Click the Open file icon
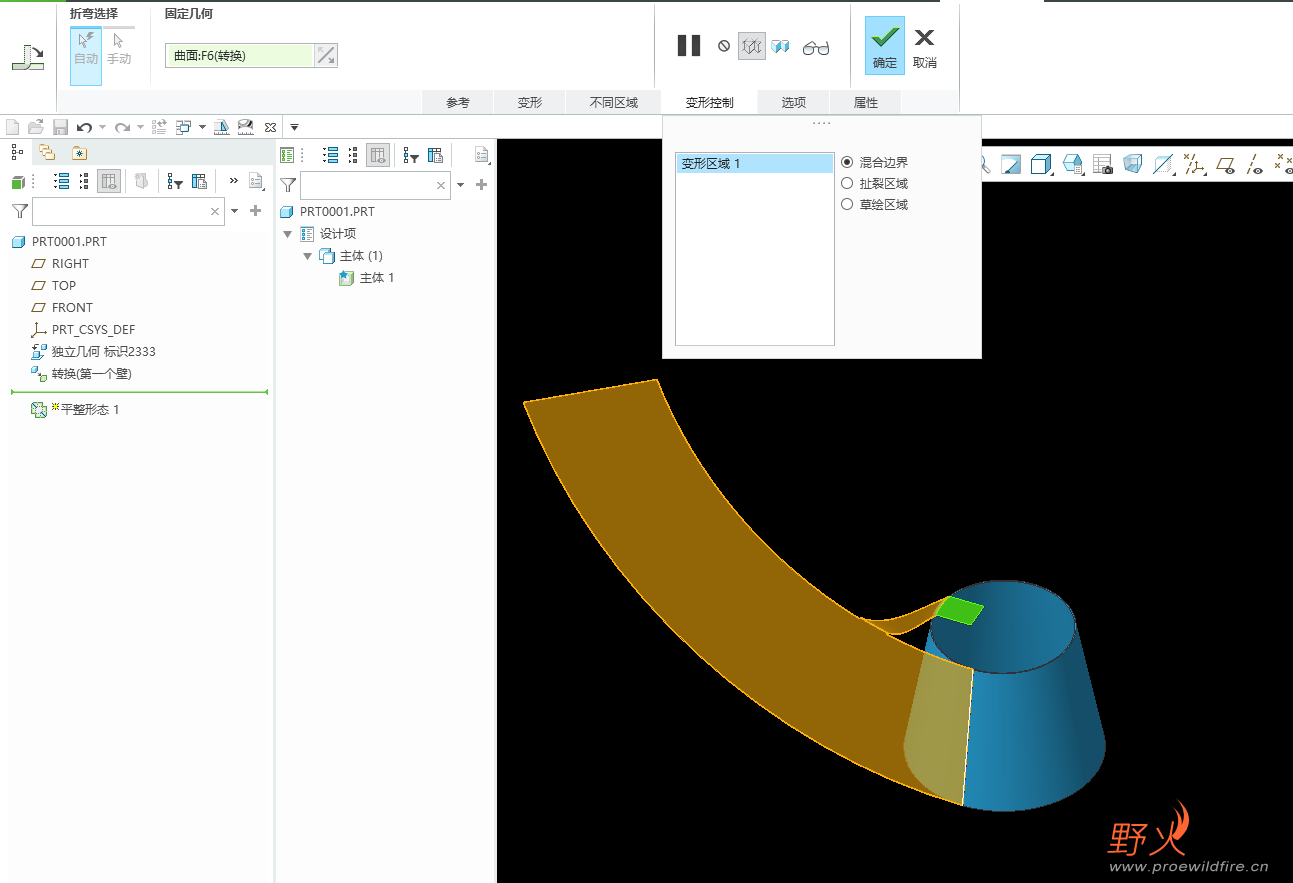 click(x=36, y=127)
